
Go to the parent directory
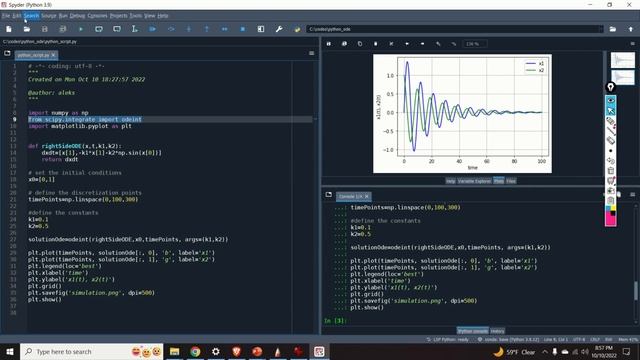pos(631,29)
